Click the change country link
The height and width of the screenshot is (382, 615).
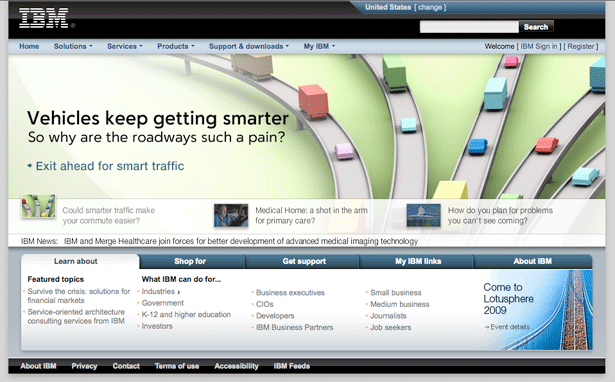[x=430, y=7]
